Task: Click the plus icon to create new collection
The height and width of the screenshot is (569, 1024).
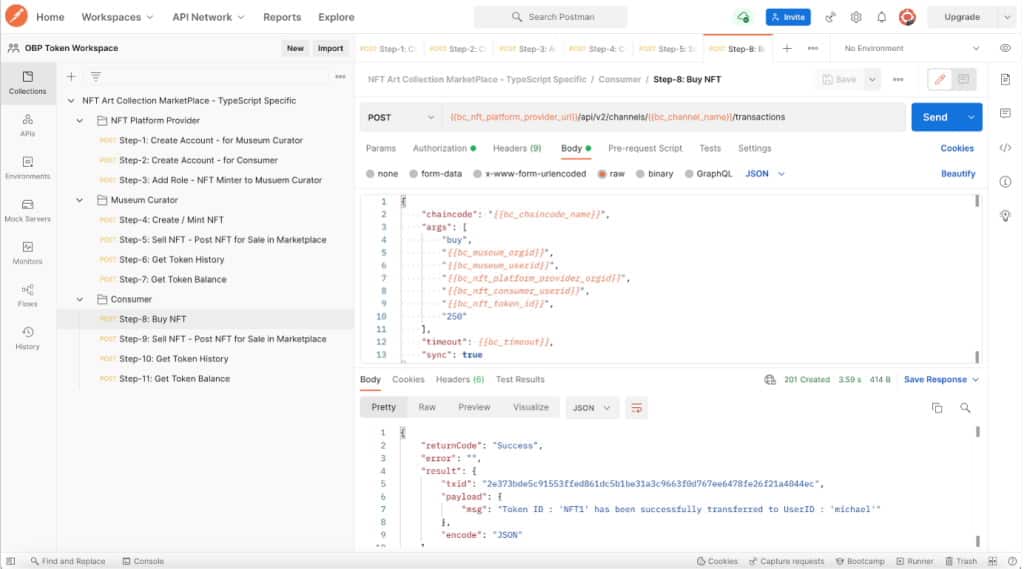Action: (71, 76)
